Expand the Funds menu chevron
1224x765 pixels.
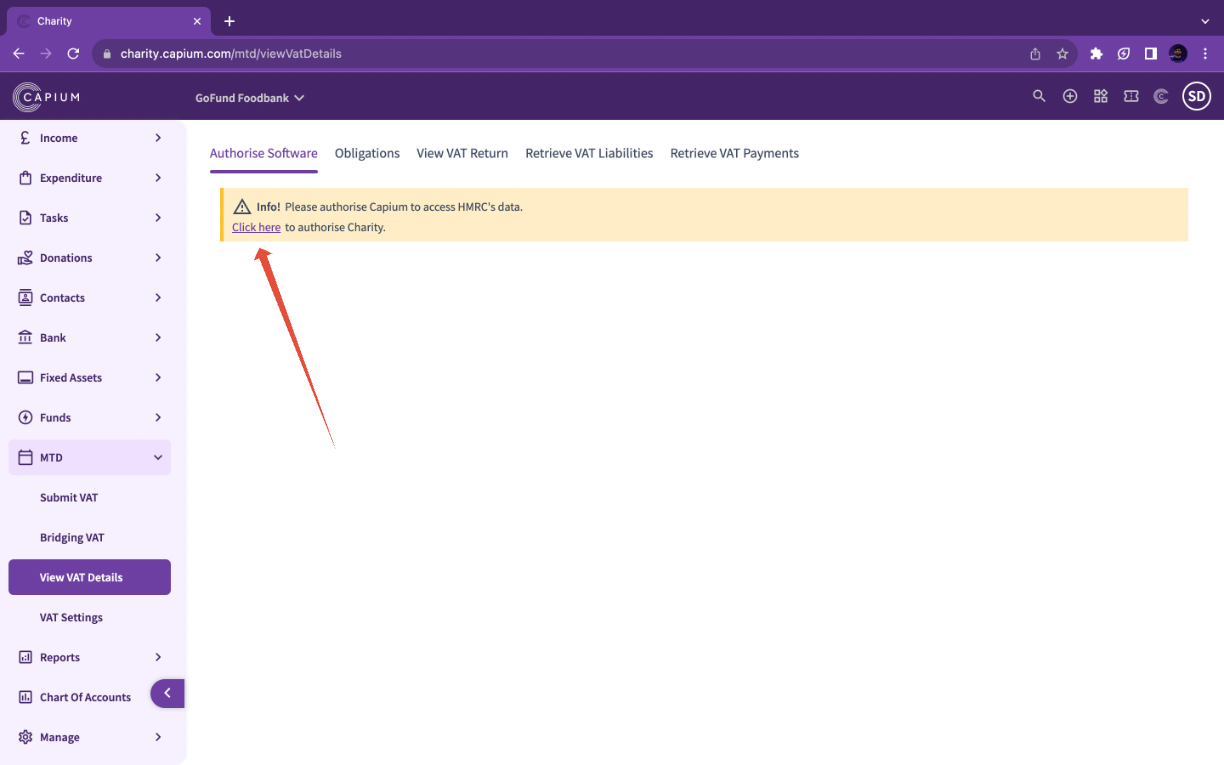click(158, 418)
